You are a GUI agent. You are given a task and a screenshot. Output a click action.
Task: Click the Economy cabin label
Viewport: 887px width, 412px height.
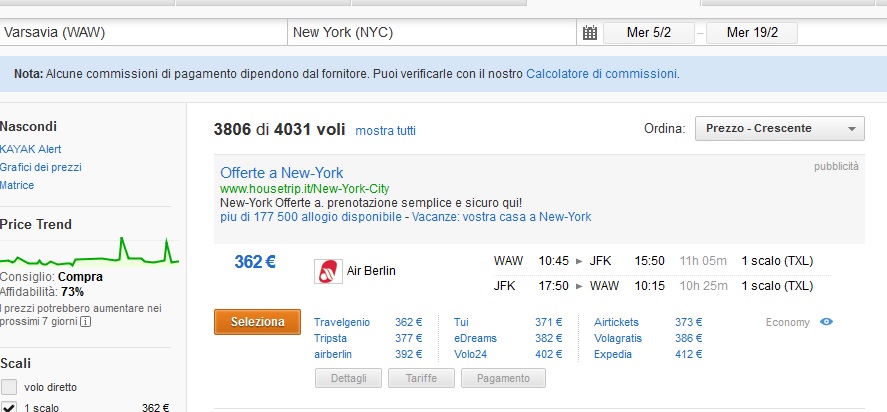[787, 322]
